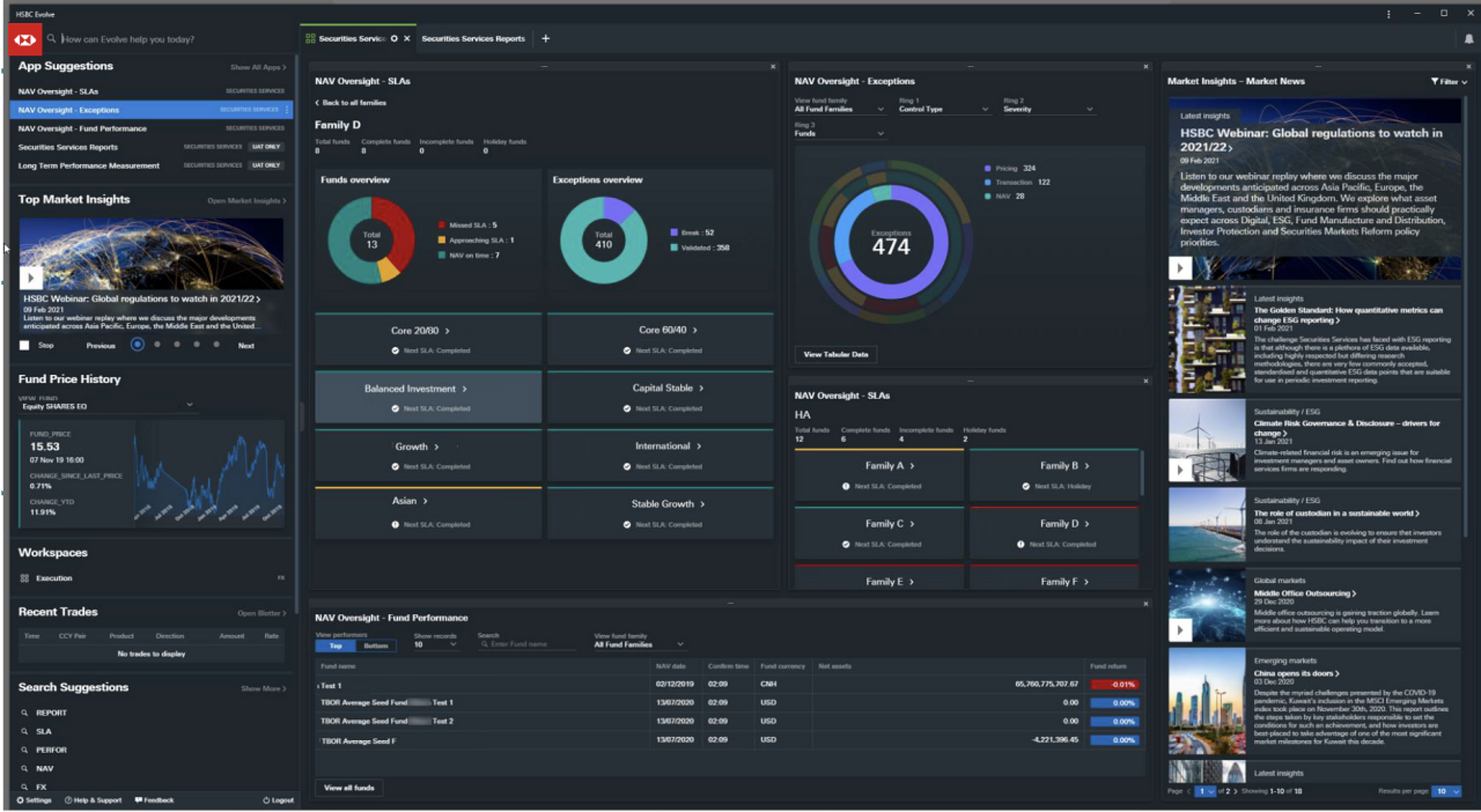Switch performers view to Bottom

pyautogui.click(x=376, y=646)
